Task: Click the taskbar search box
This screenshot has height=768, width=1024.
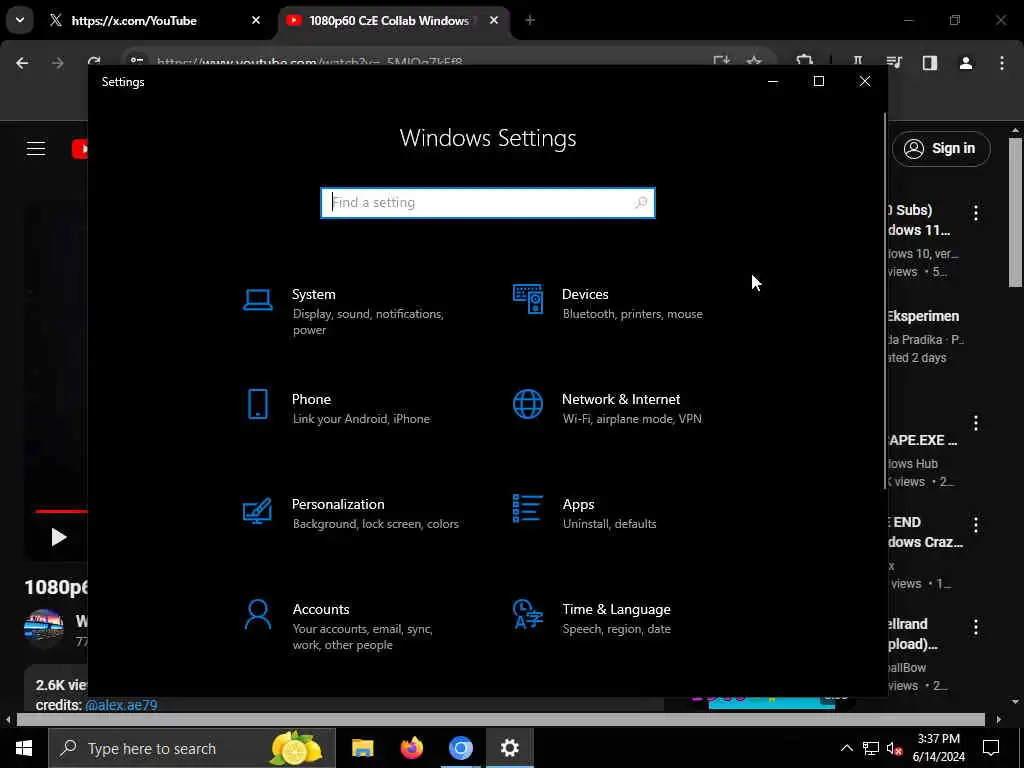Action: [192, 748]
